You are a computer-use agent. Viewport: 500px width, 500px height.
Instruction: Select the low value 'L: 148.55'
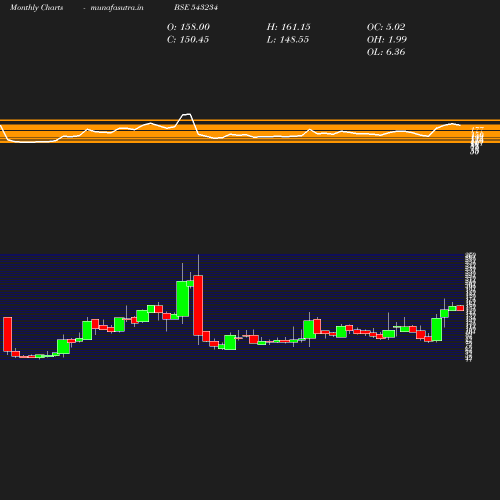288,40
